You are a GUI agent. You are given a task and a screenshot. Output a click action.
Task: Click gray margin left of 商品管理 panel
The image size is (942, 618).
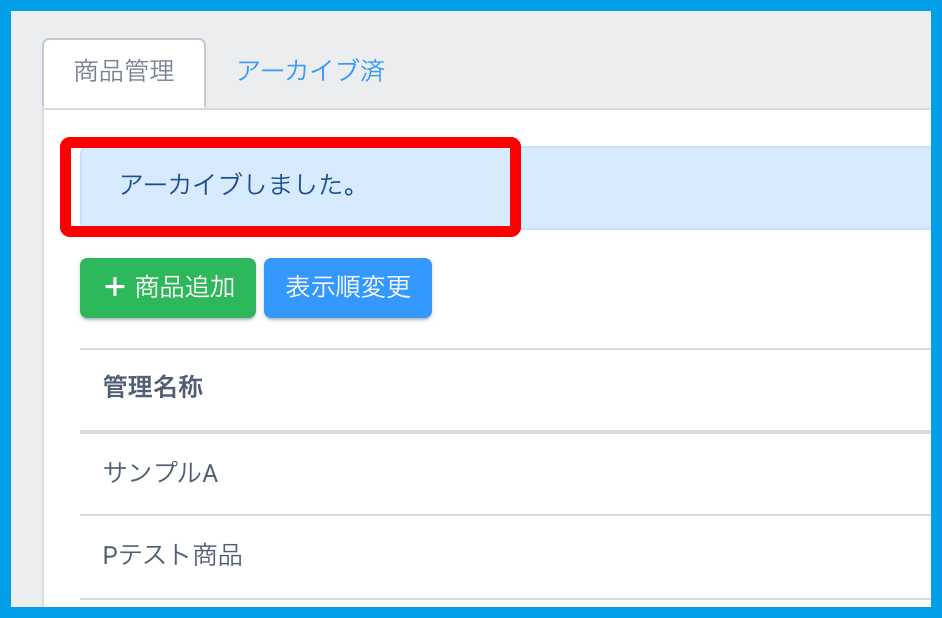(26, 350)
